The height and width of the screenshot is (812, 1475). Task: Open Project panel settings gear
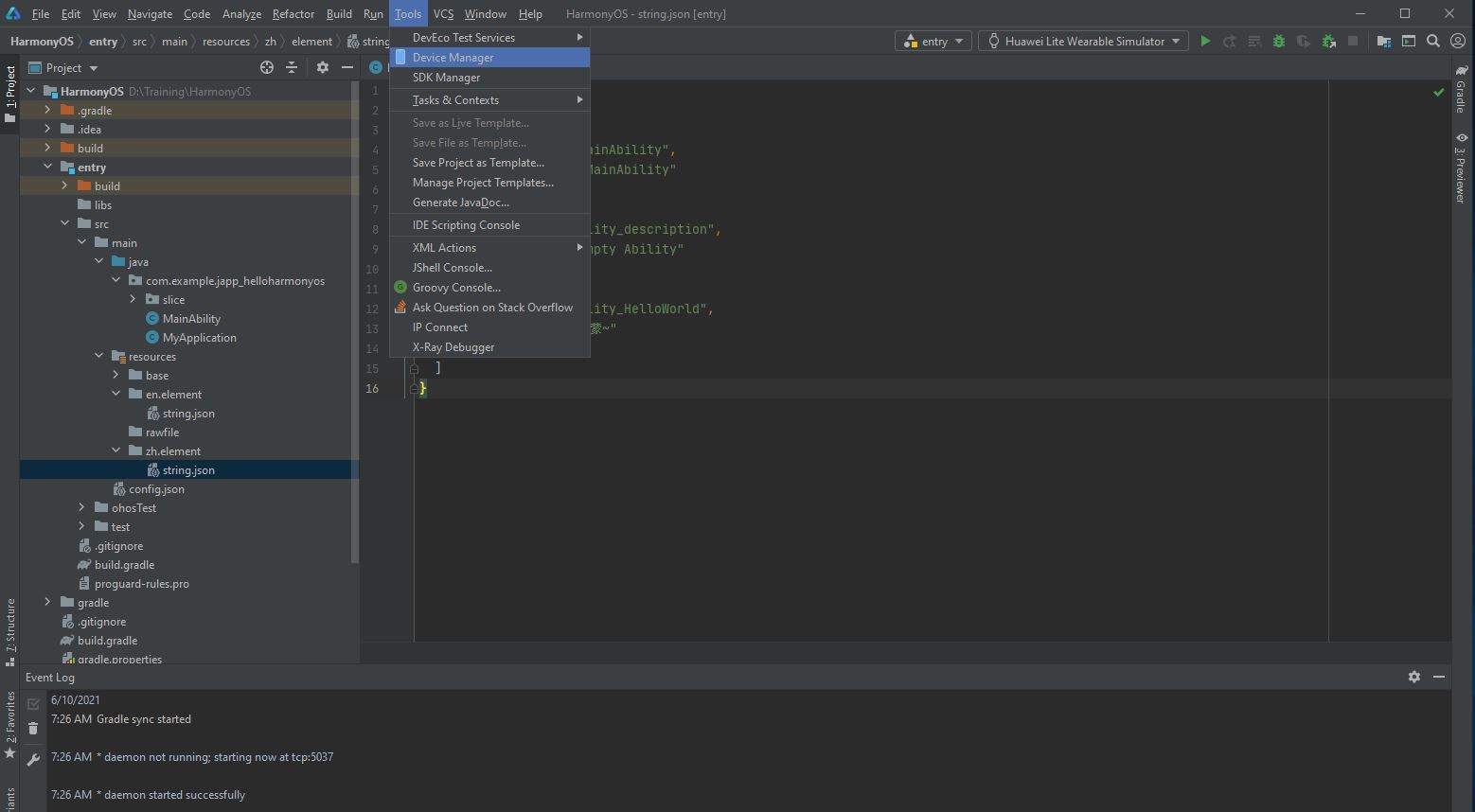pyautogui.click(x=323, y=67)
